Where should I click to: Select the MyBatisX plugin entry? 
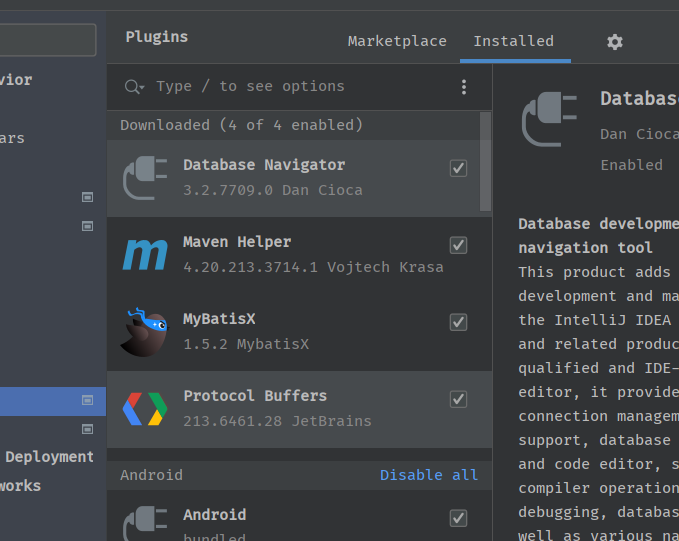(300, 332)
